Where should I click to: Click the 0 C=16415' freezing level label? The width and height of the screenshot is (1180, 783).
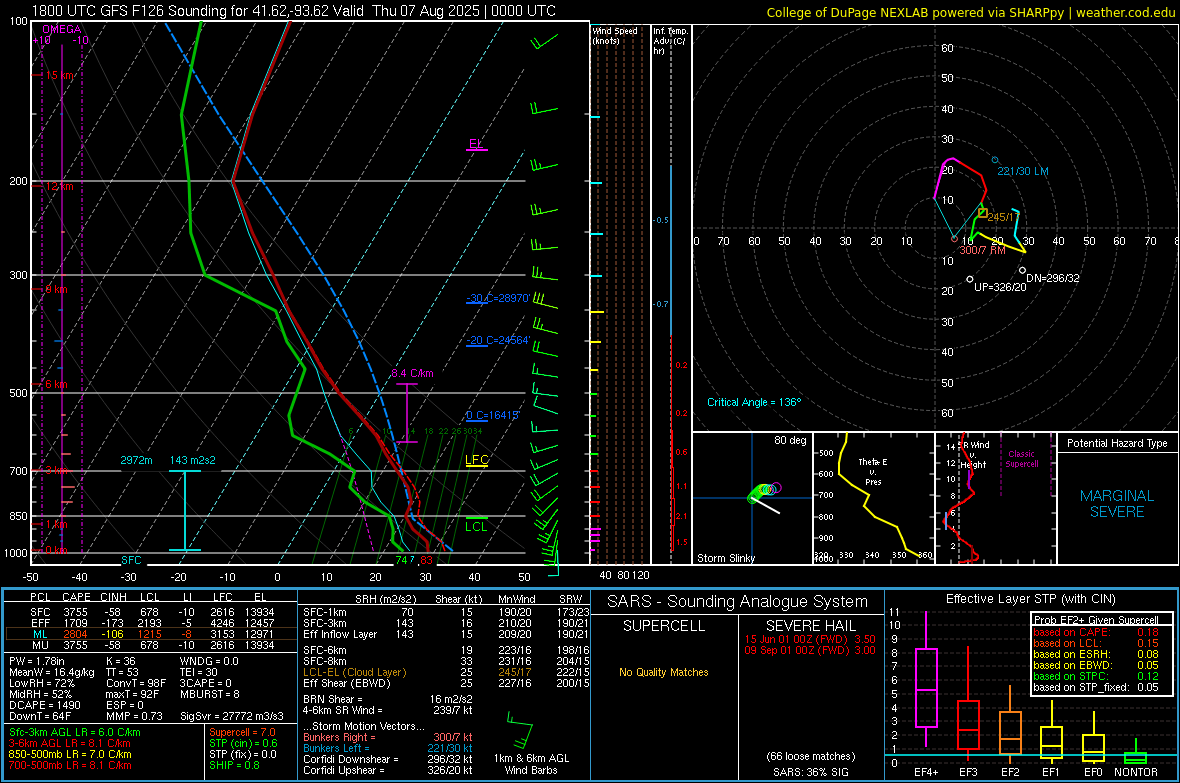tap(492, 416)
